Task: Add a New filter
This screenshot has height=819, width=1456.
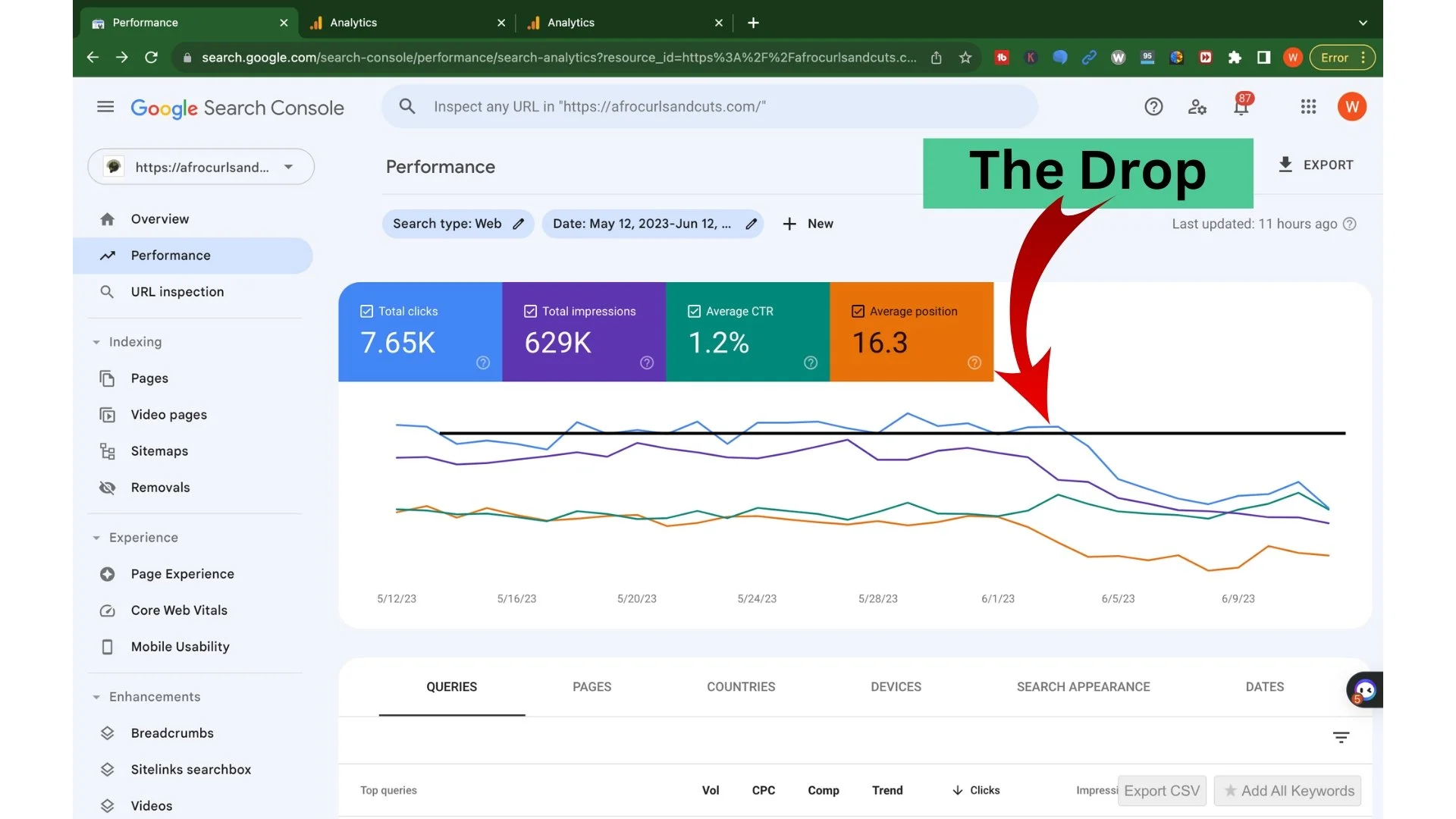Action: pos(808,224)
